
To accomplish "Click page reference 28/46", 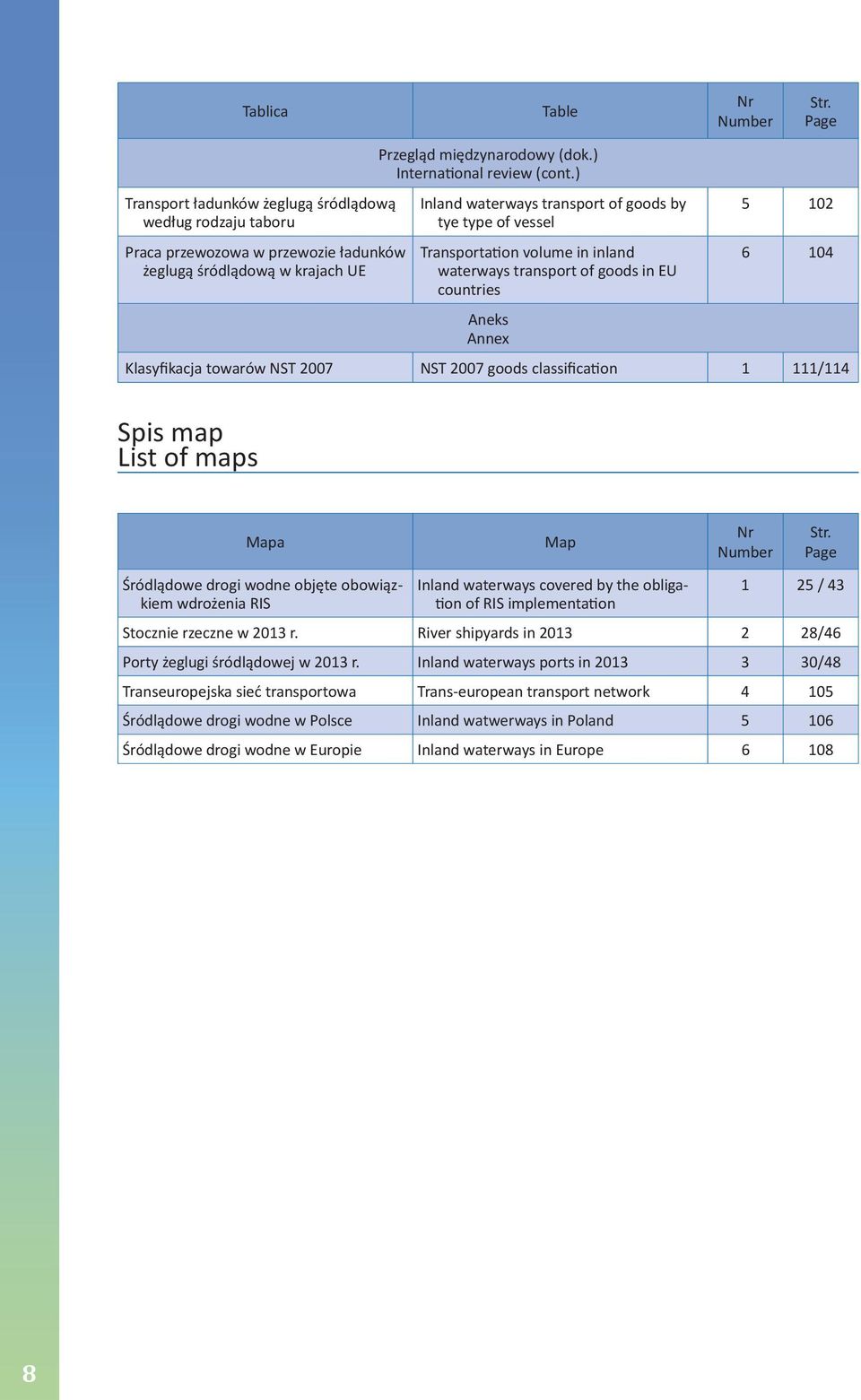I will tap(821, 632).
